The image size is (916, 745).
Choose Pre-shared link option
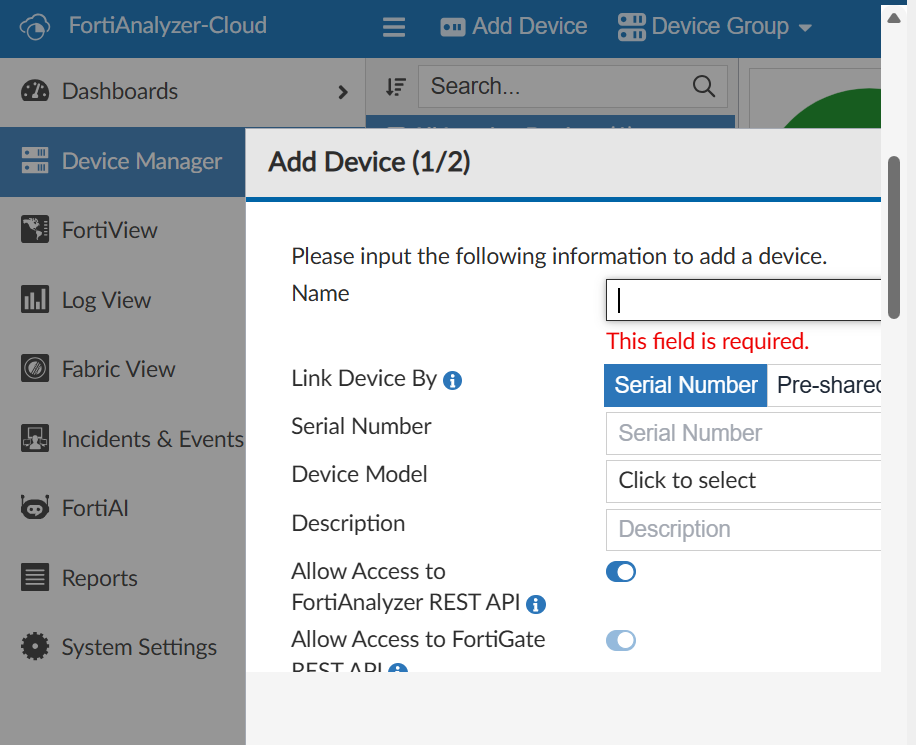pyautogui.click(x=824, y=385)
